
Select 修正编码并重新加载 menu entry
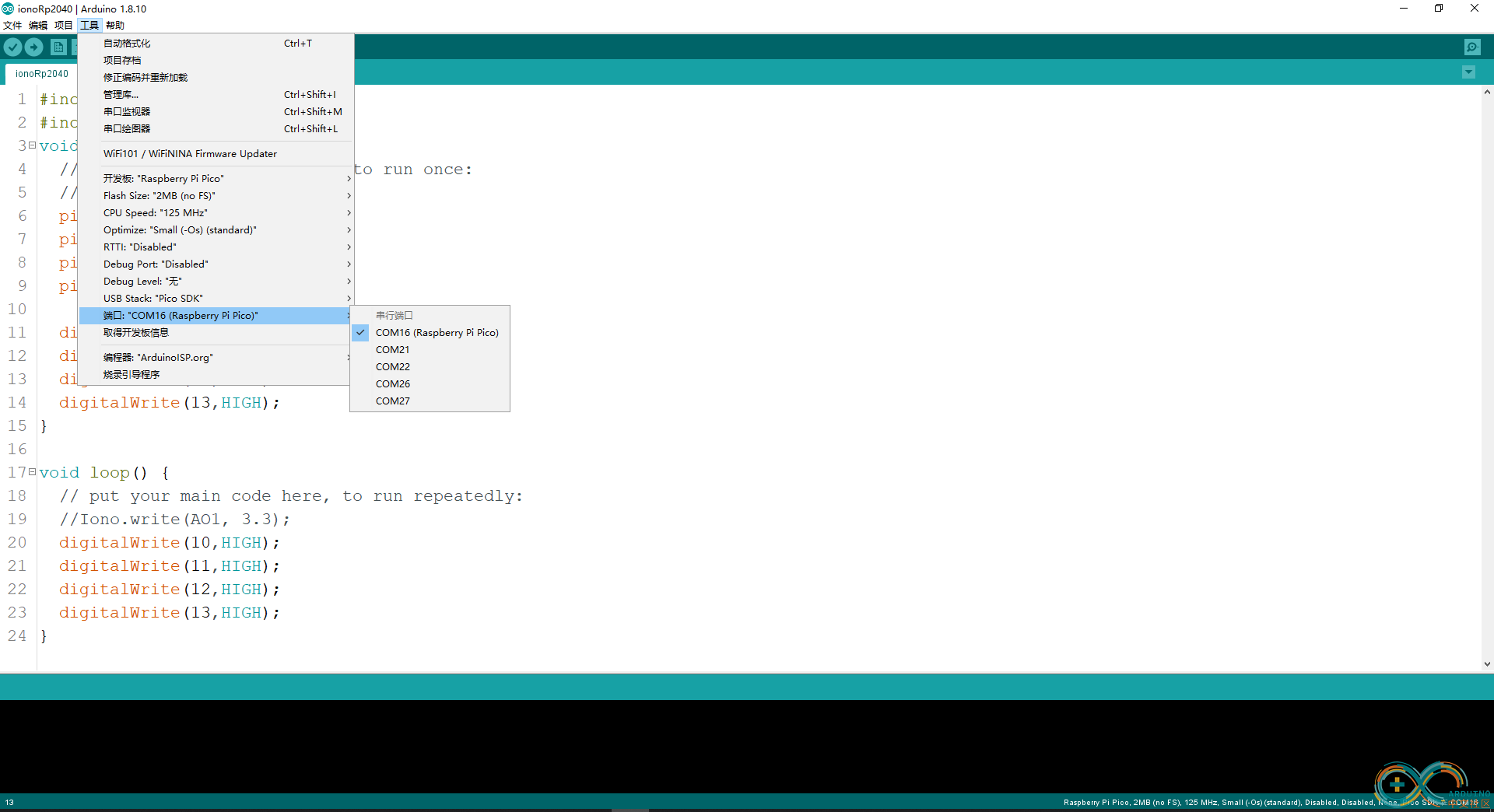tap(216, 78)
